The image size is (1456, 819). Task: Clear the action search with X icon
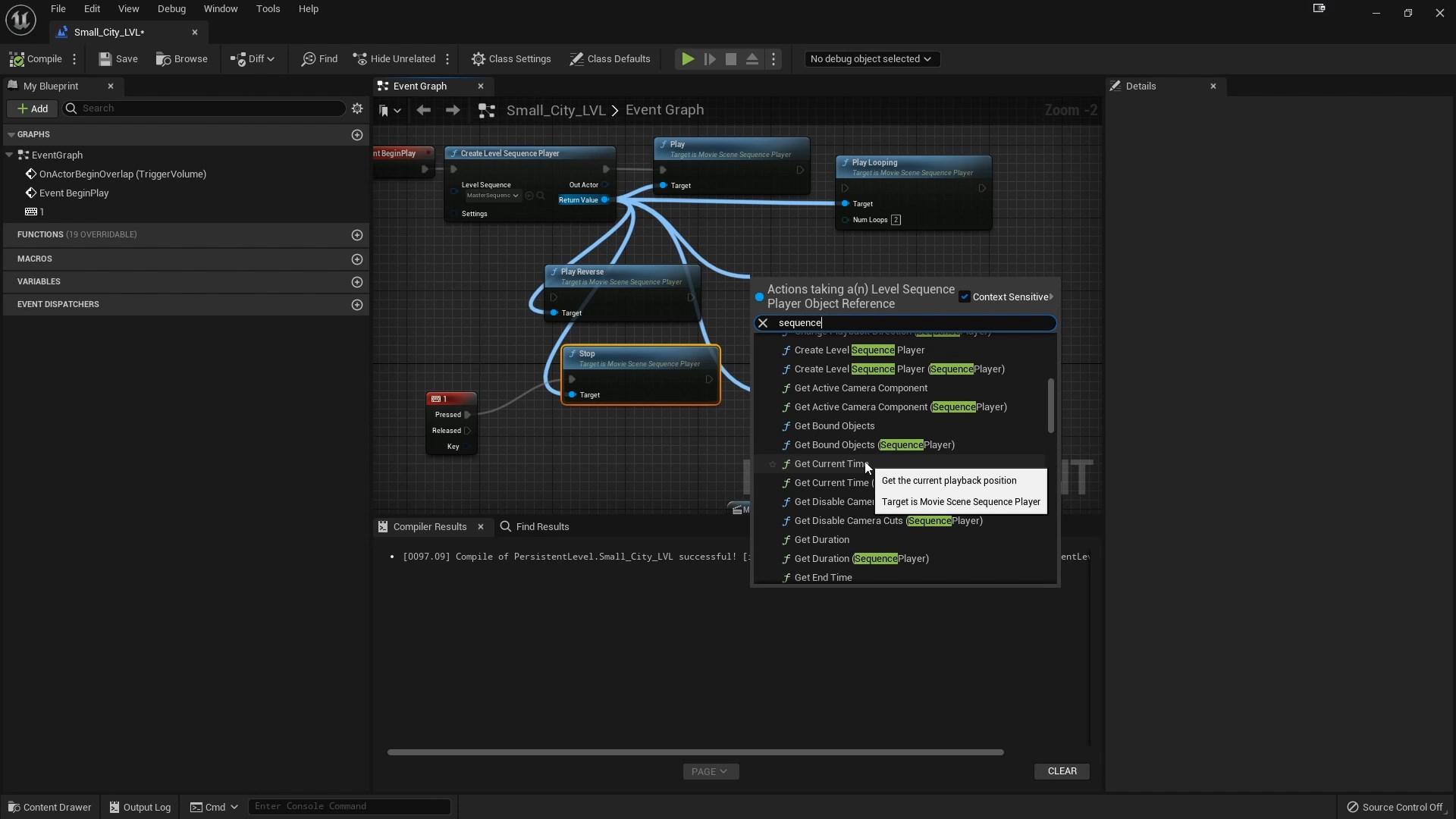tap(763, 323)
